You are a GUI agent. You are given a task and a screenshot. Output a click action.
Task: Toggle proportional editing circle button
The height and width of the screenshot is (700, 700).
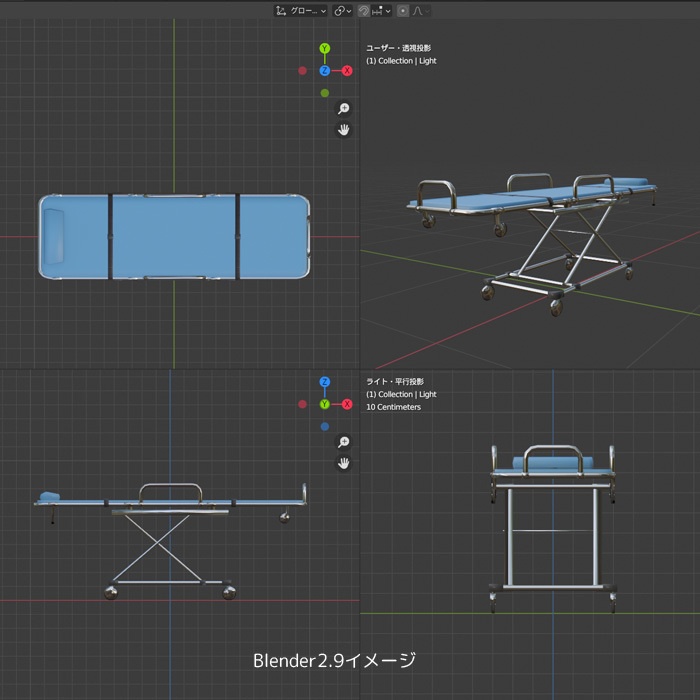403,11
